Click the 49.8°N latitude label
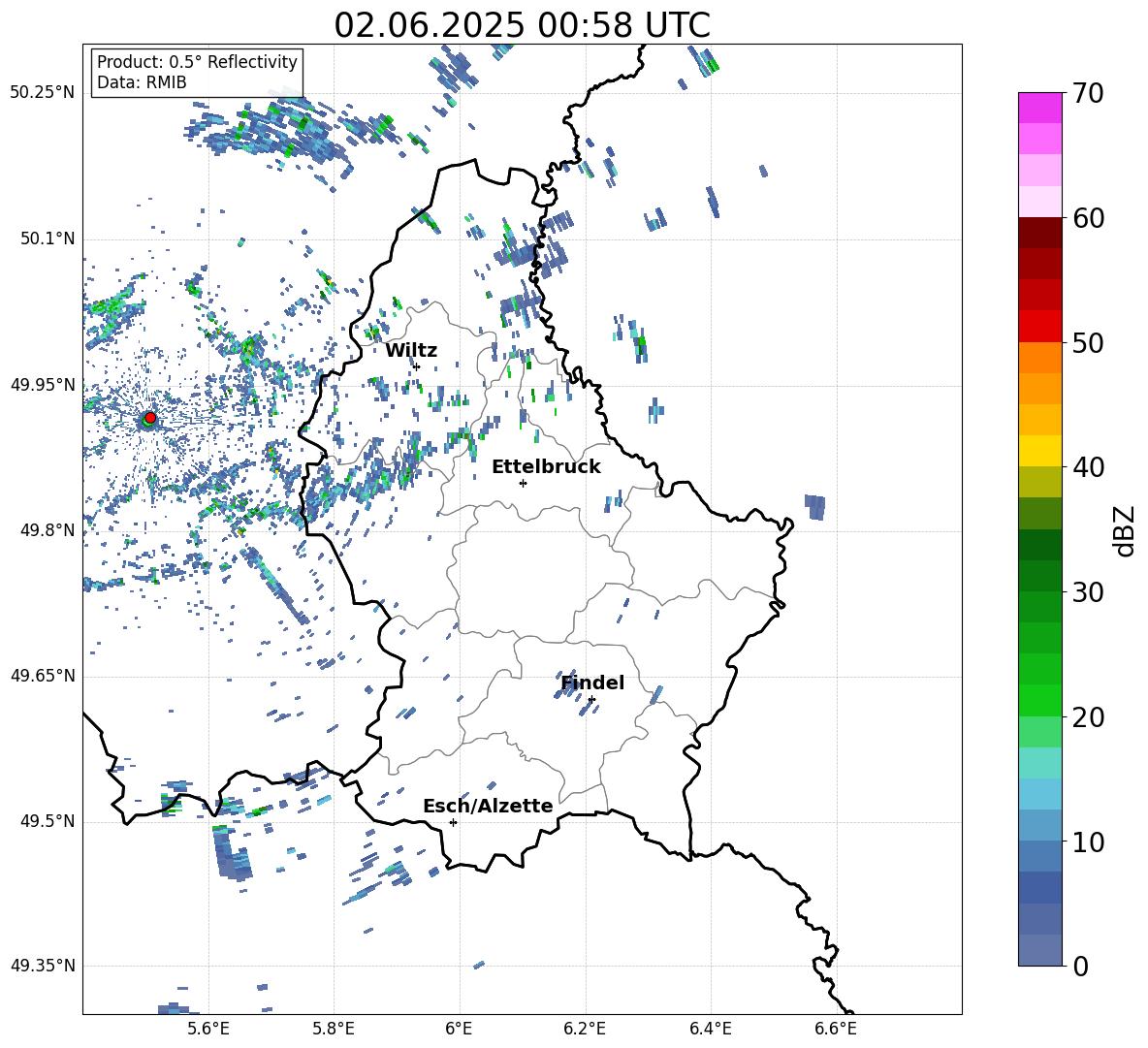The image size is (1148, 1048). click(x=48, y=530)
